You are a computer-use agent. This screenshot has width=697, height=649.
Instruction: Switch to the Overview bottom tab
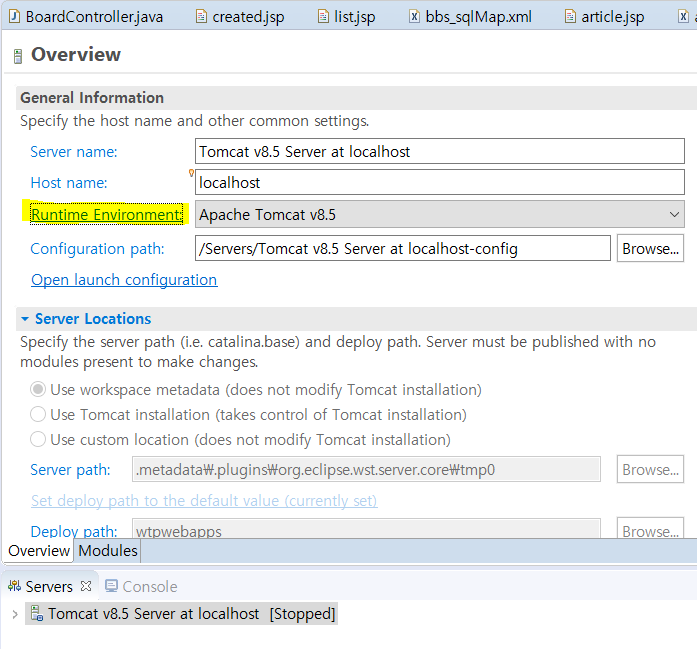[39, 550]
